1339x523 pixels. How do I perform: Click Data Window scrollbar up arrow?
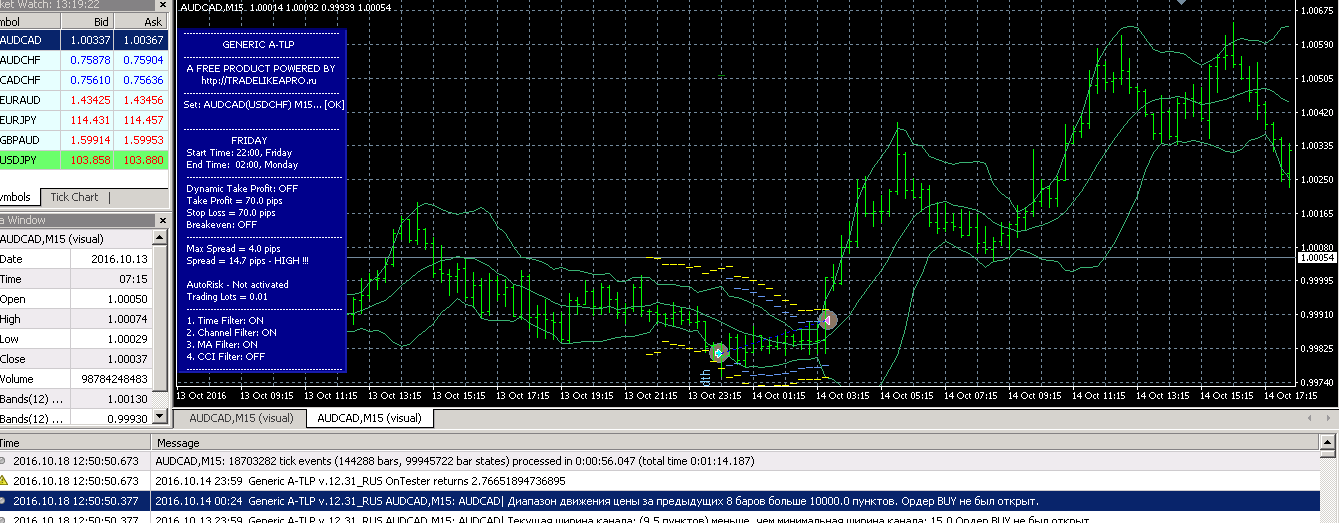pos(159,237)
